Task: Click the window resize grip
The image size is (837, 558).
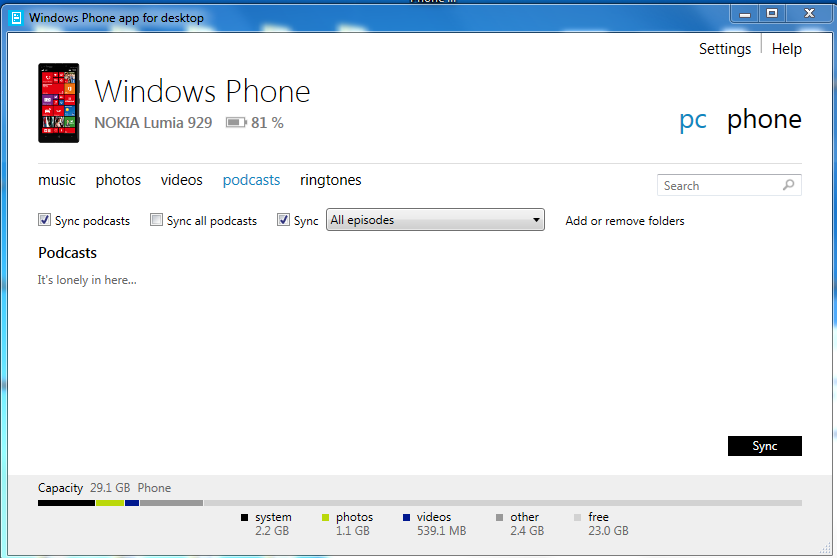Action: tap(825, 548)
